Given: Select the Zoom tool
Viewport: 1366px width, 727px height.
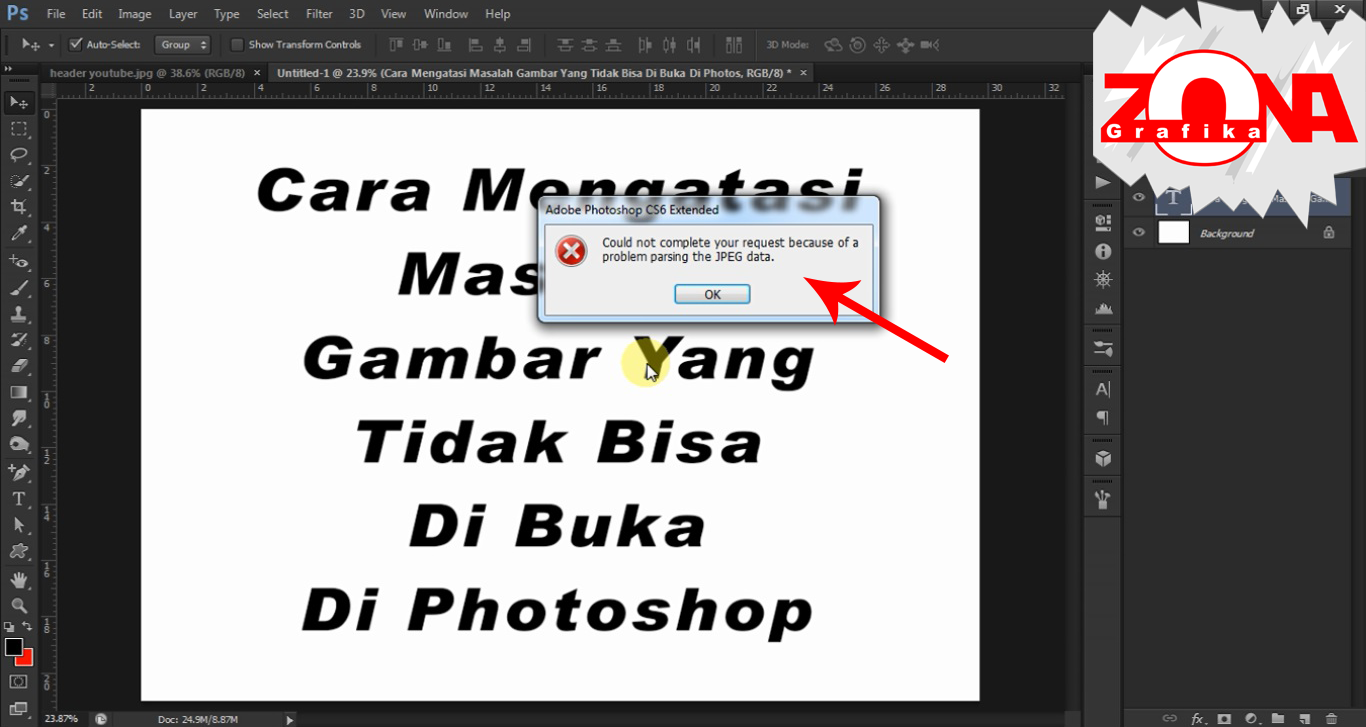Looking at the screenshot, I should [x=19, y=605].
